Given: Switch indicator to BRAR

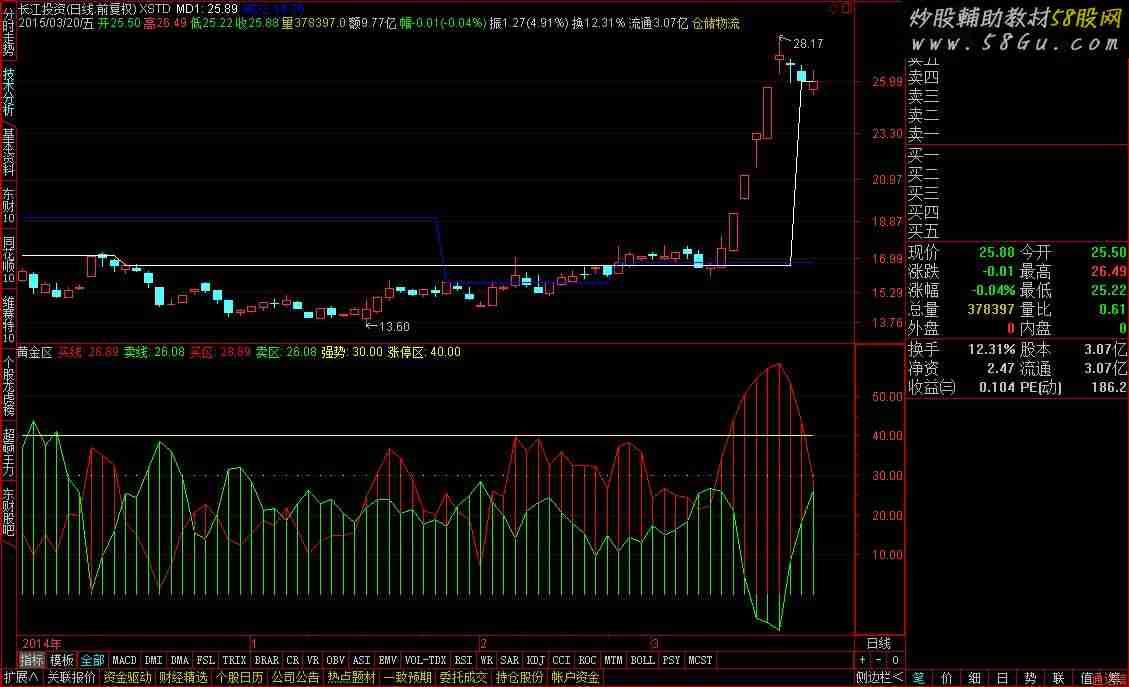Looking at the screenshot, I should [266, 660].
